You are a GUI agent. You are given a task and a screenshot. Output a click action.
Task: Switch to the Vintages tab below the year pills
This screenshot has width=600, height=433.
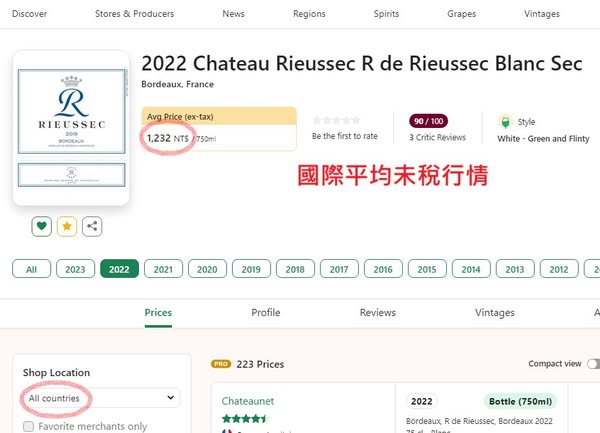tap(495, 313)
